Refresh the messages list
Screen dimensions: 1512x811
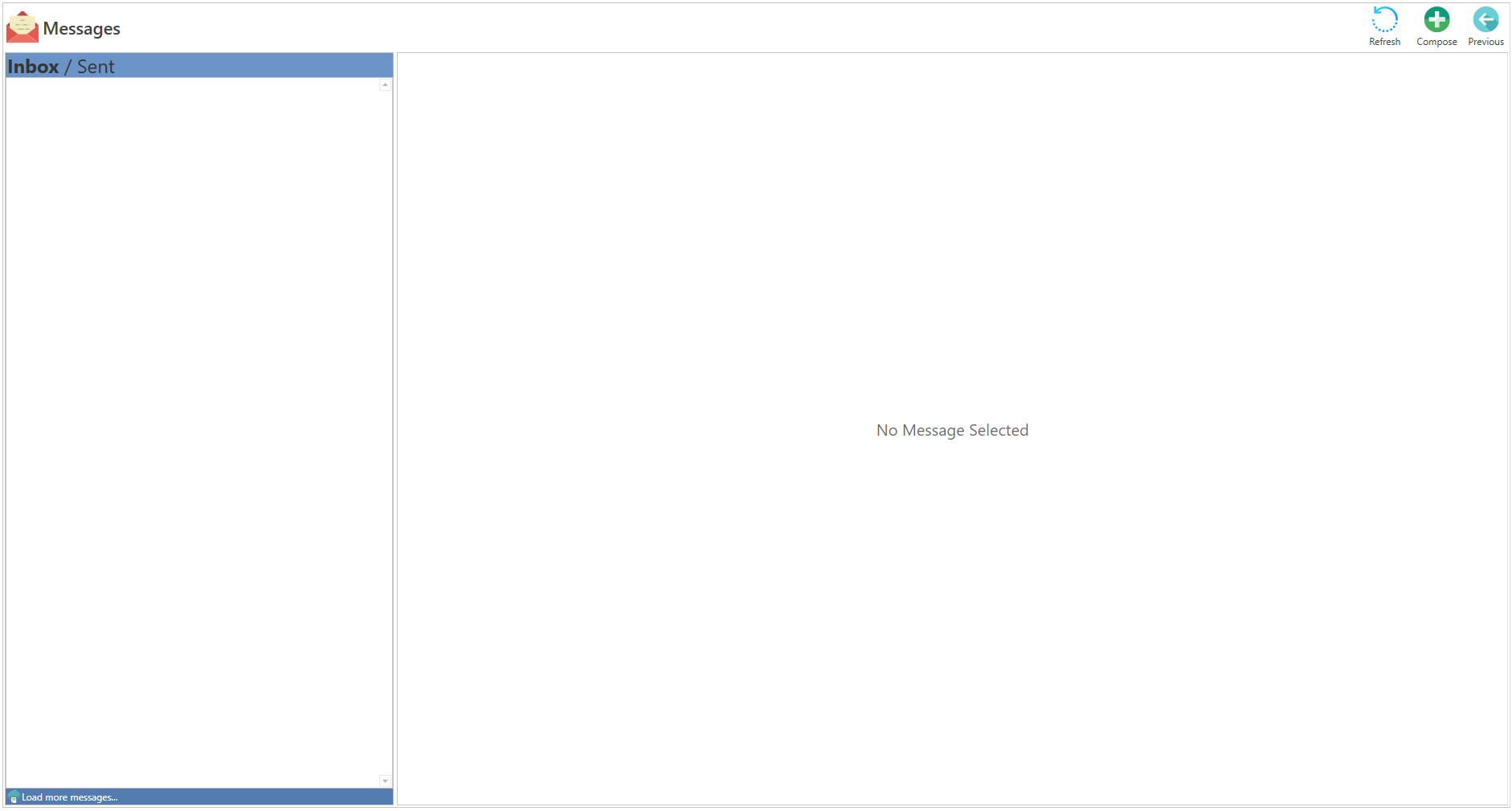point(1384,27)
